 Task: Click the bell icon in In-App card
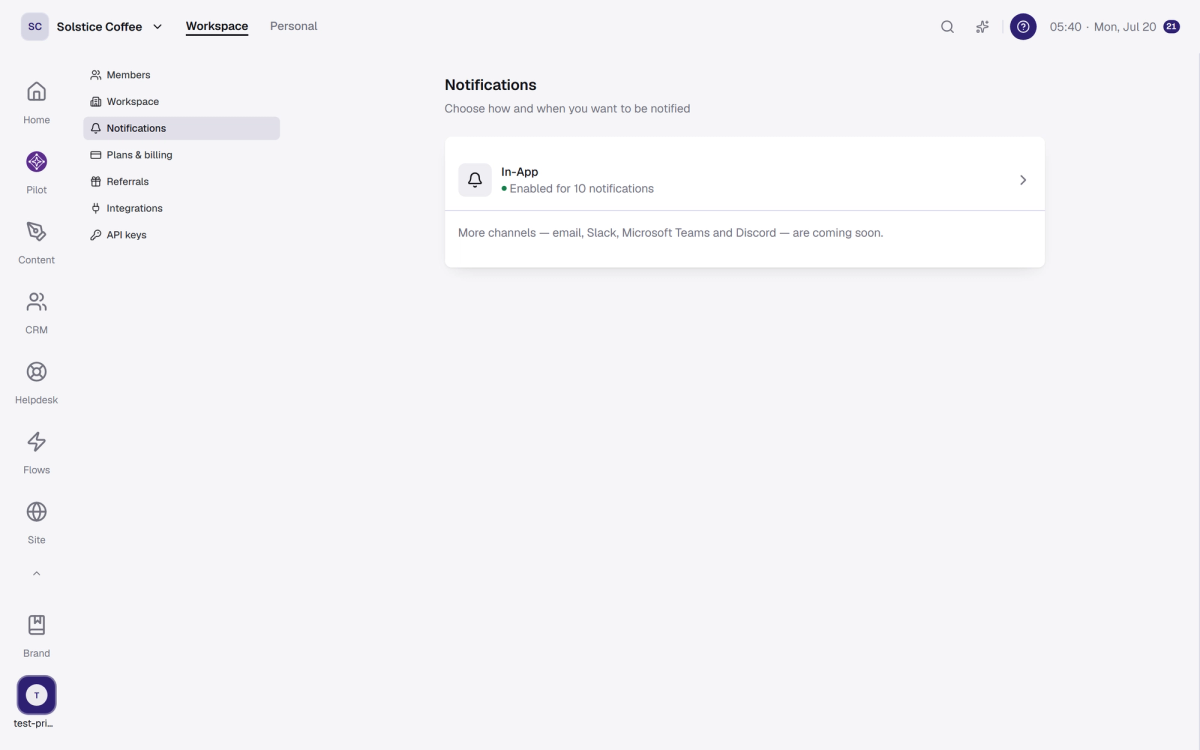pyautogui.click(x=475, y=180)
